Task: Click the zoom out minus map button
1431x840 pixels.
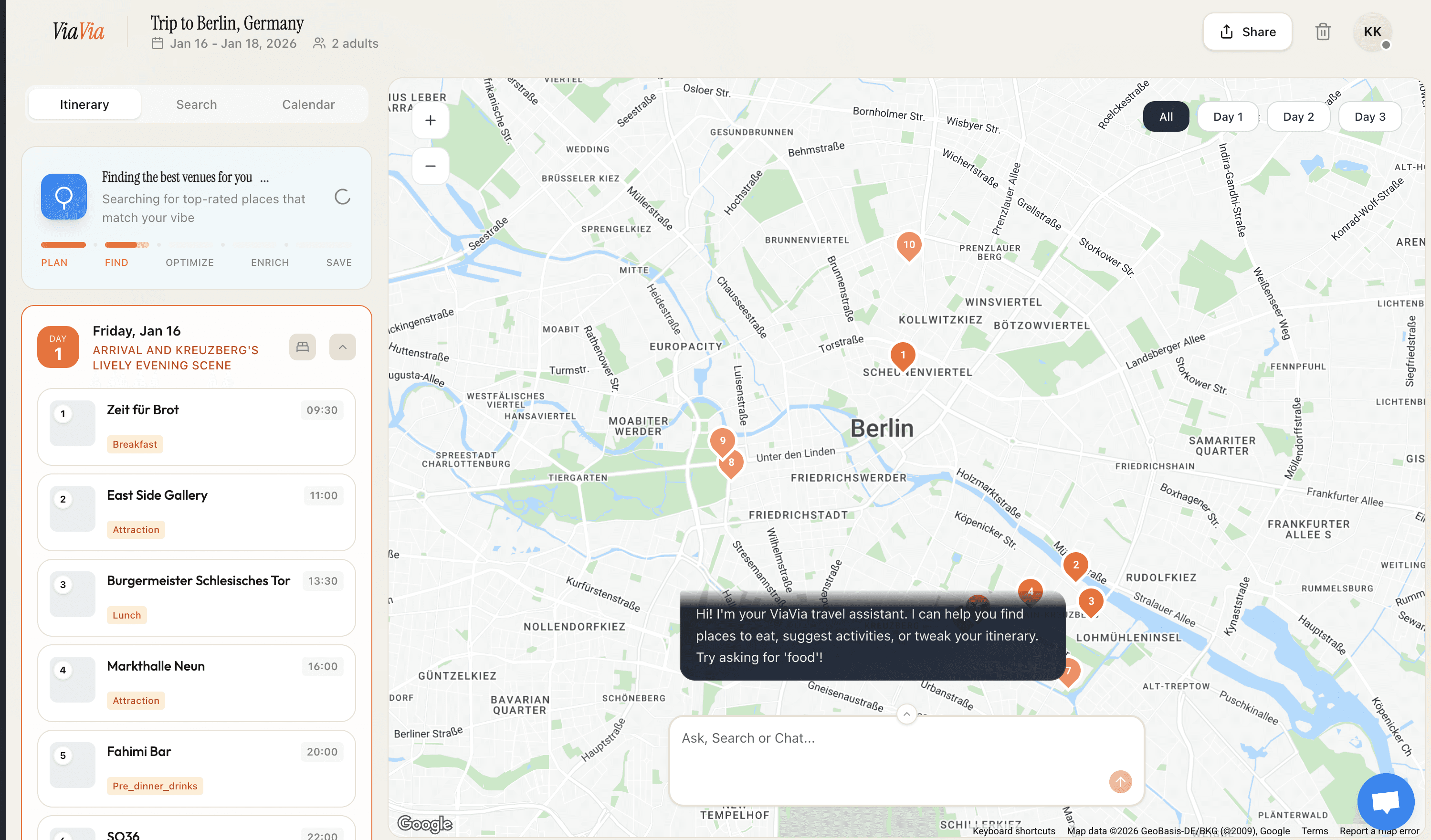Action: tap(431, 166)
